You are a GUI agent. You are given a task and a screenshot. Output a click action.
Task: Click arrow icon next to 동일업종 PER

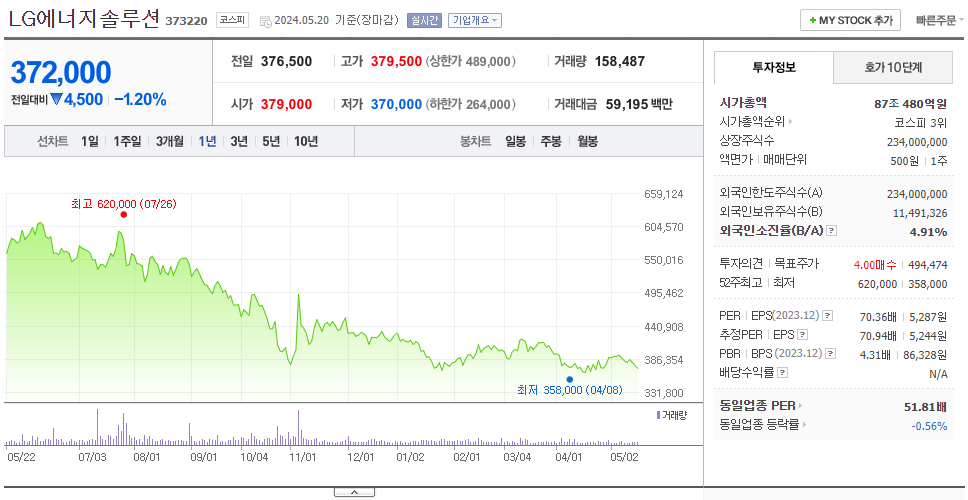pos(800,406)
